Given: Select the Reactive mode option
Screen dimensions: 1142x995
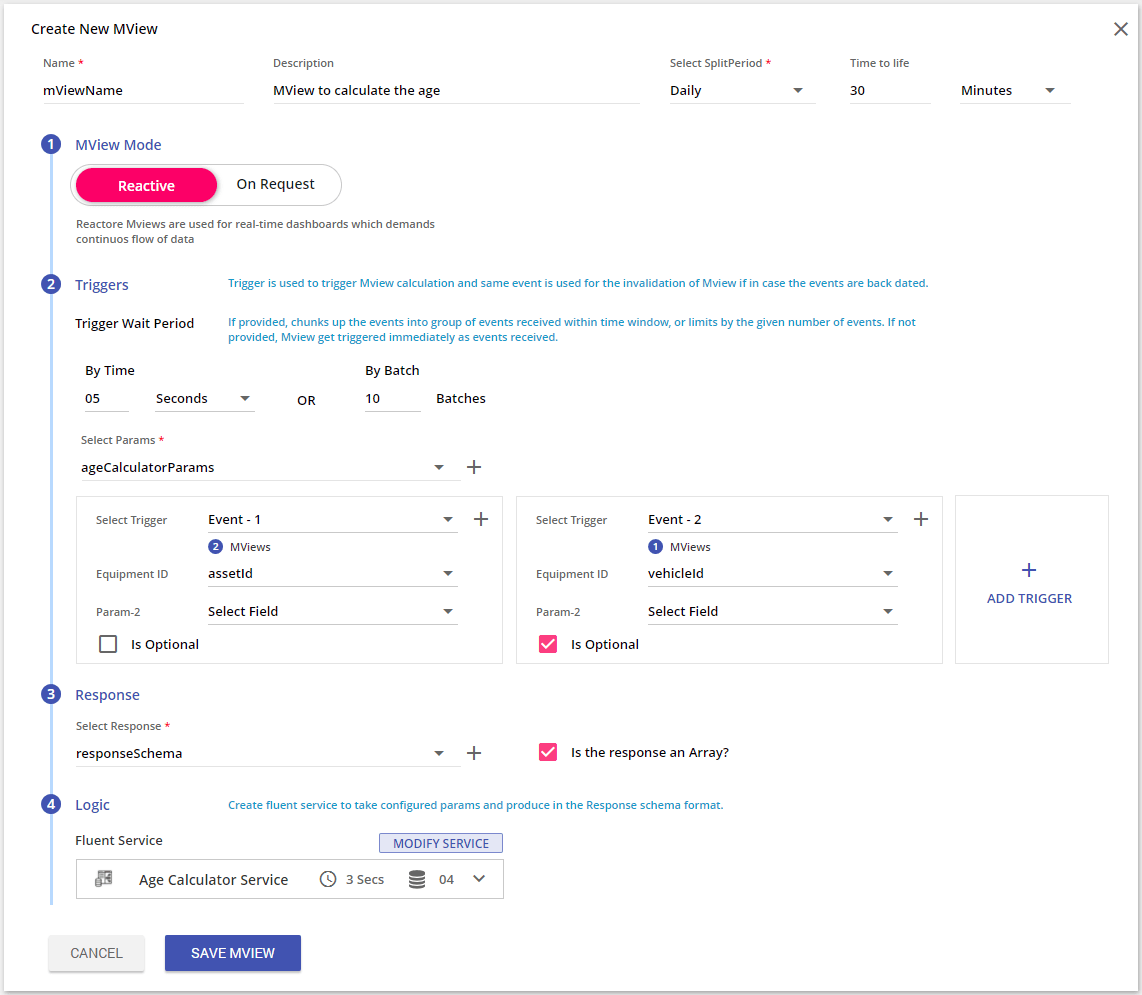Looking at the screenshot, I should tap(146, 185).
